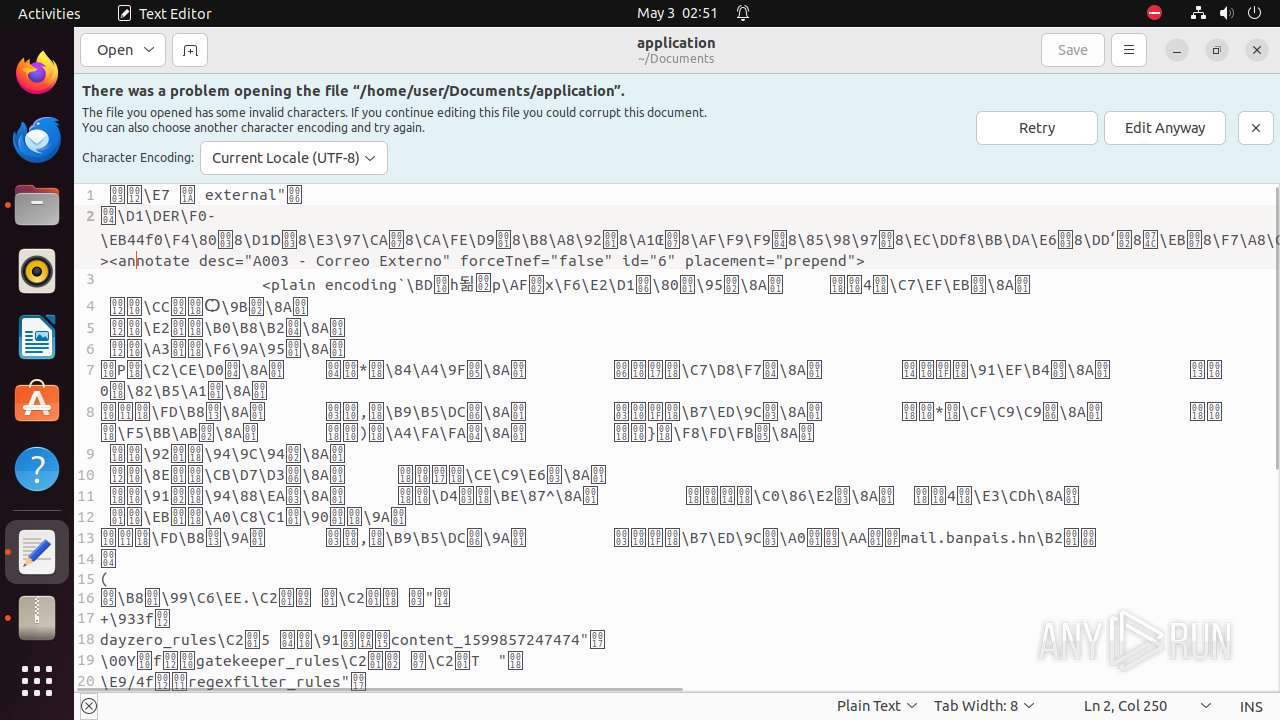Image resolution: width=1280 pixels, height=720 pixels.
Task: Click Retry in the info bar
Action: (1037, 128)
